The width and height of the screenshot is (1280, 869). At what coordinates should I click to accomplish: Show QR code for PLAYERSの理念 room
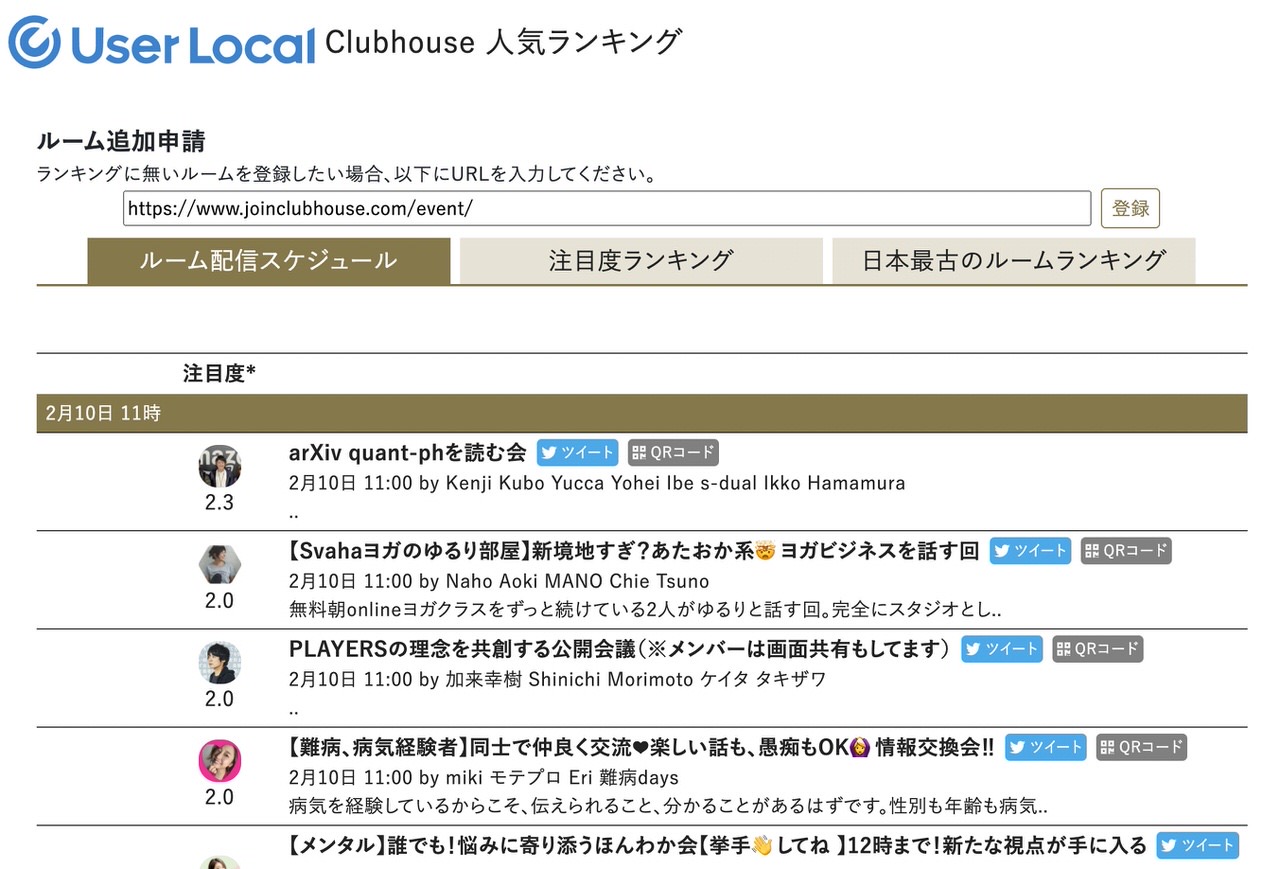pyautogui.click(x=1098, y=648)
